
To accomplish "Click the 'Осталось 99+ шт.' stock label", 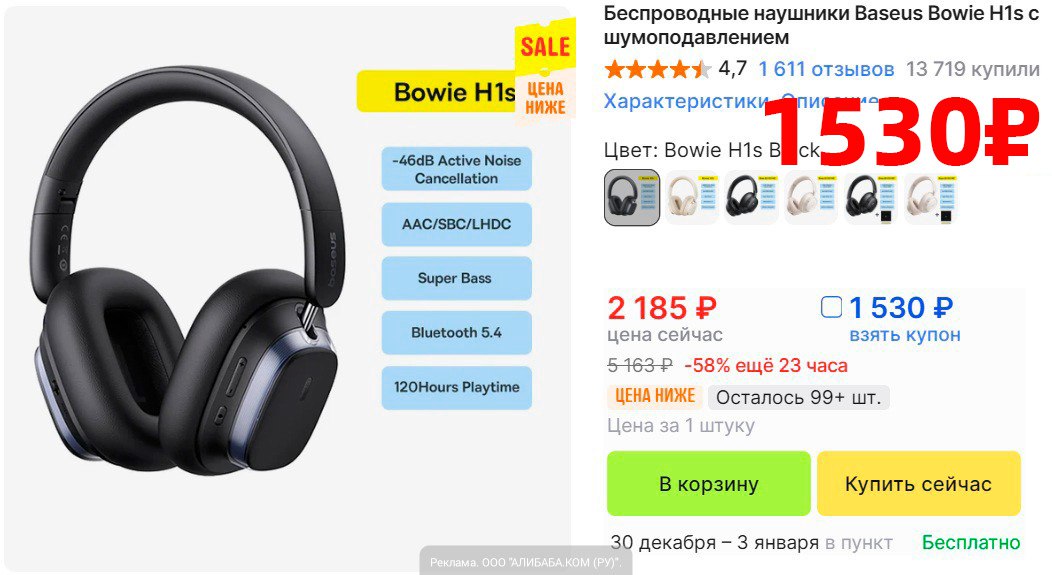I will [798, 397].
